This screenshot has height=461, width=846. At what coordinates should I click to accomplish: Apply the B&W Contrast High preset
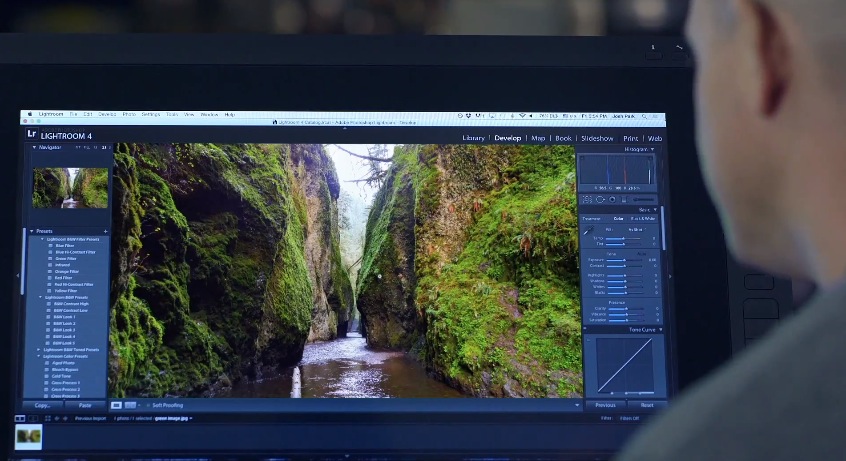pos(71,304)
